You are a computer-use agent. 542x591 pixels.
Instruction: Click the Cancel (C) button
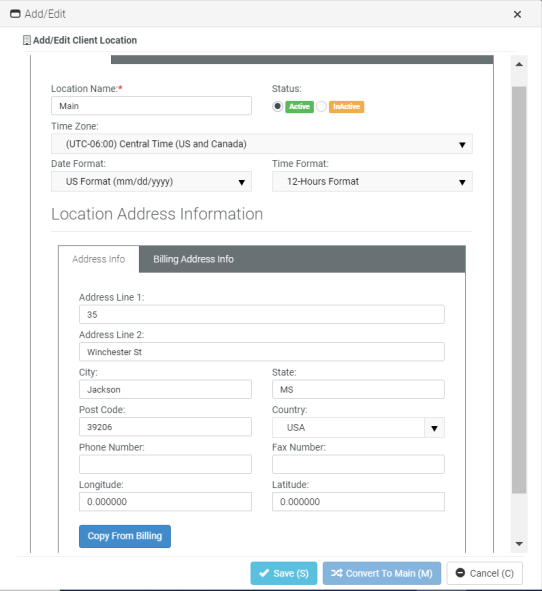tap(484, 573)
